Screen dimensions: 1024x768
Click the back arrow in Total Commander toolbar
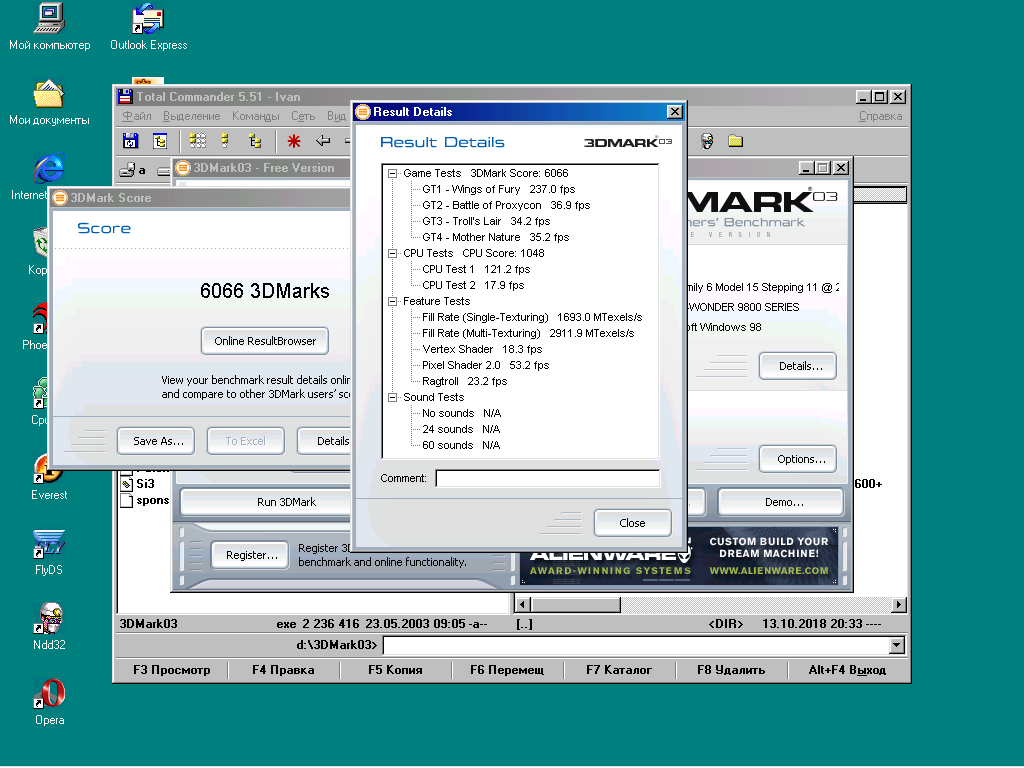click(323, 141)
